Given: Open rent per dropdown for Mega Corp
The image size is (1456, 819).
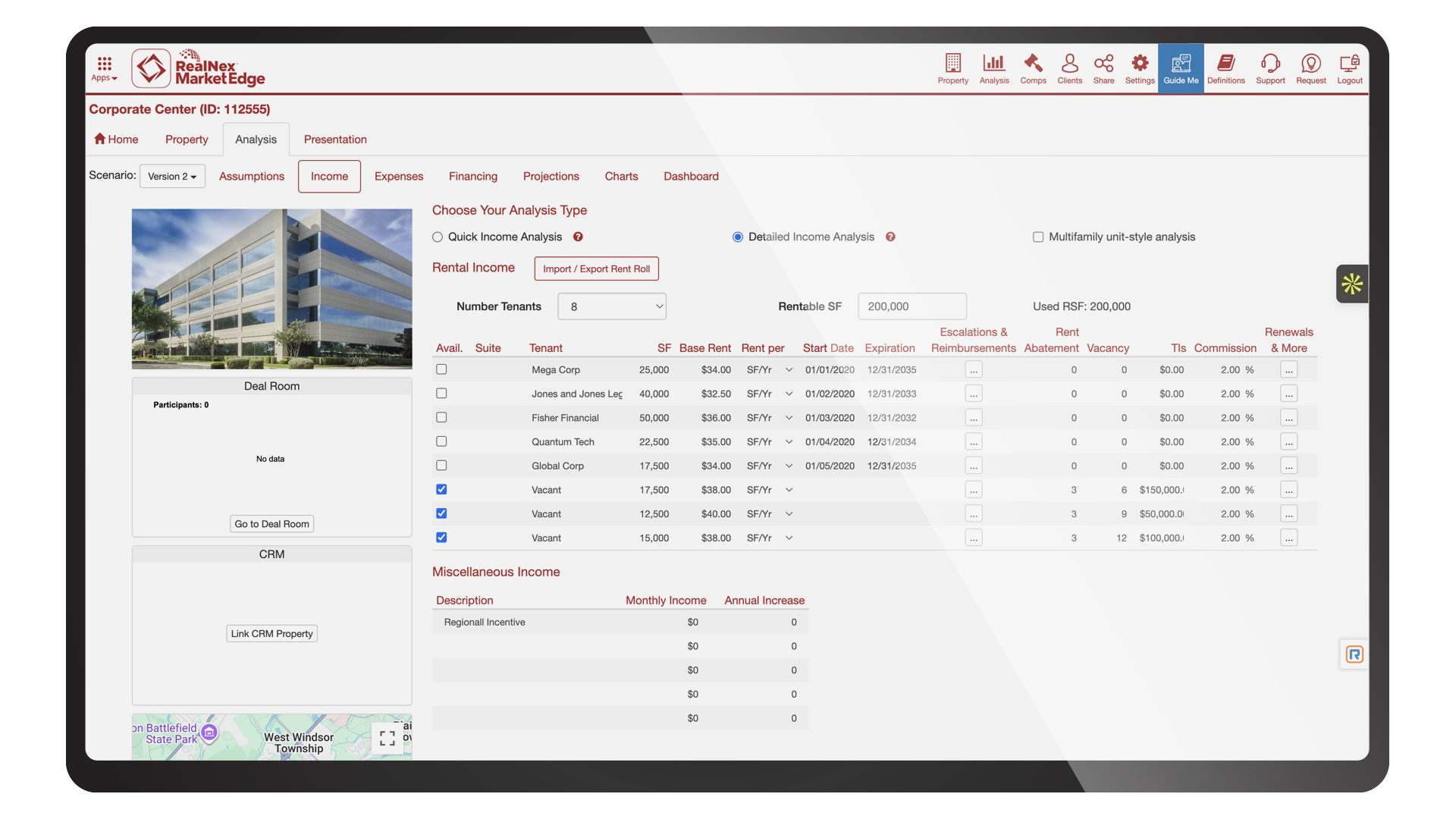Looking at the screenshot, I should click(770, 370).
